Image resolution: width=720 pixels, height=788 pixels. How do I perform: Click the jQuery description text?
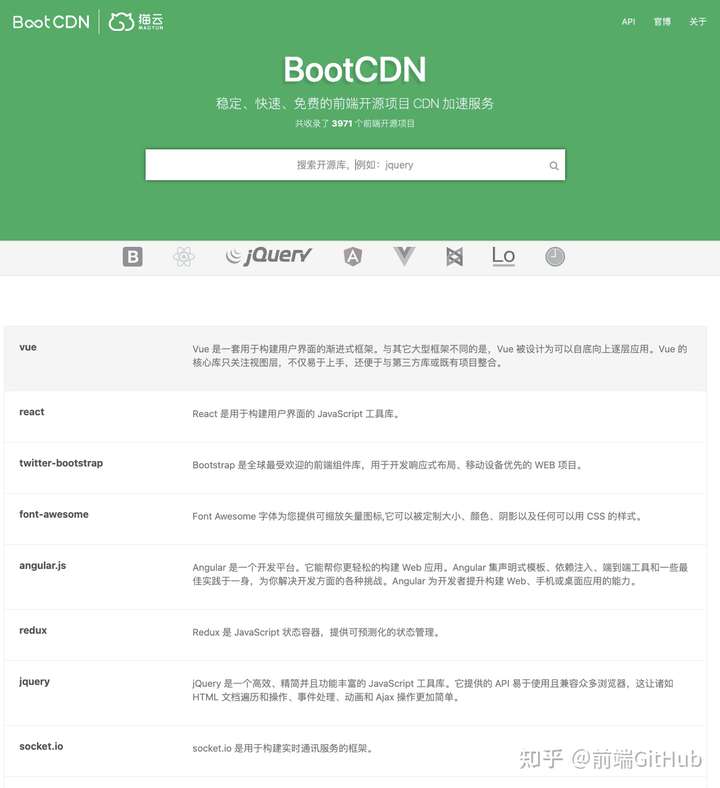pyautogui.click(x=433, y=691)
